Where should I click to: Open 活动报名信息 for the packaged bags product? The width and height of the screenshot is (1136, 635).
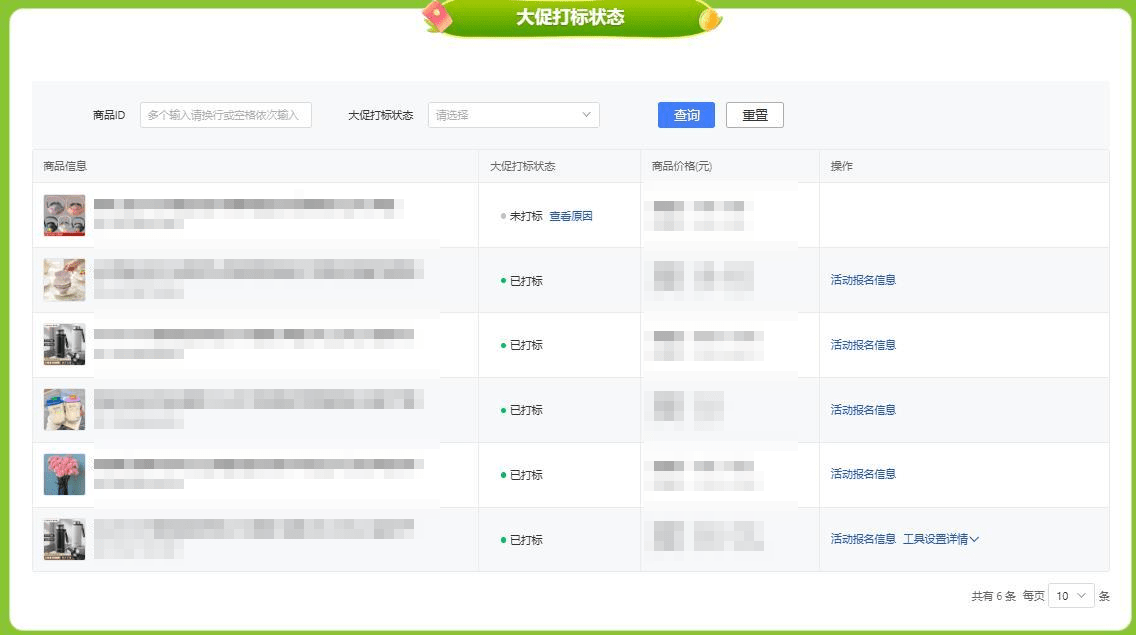[x=863, y=410]
